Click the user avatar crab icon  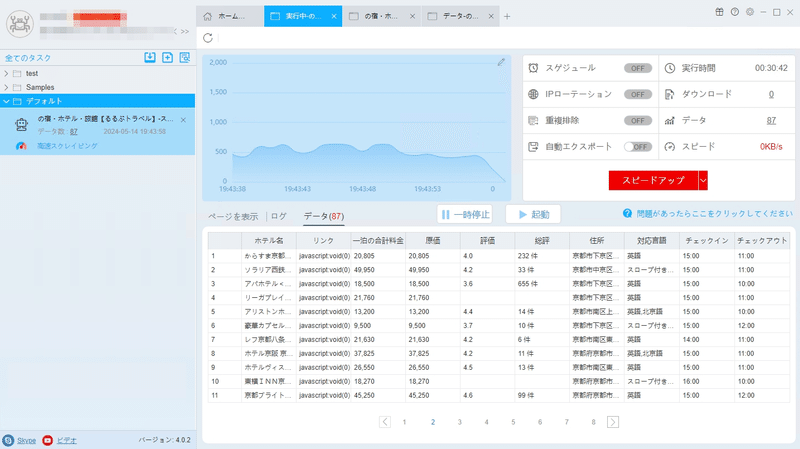coord(20,23)
